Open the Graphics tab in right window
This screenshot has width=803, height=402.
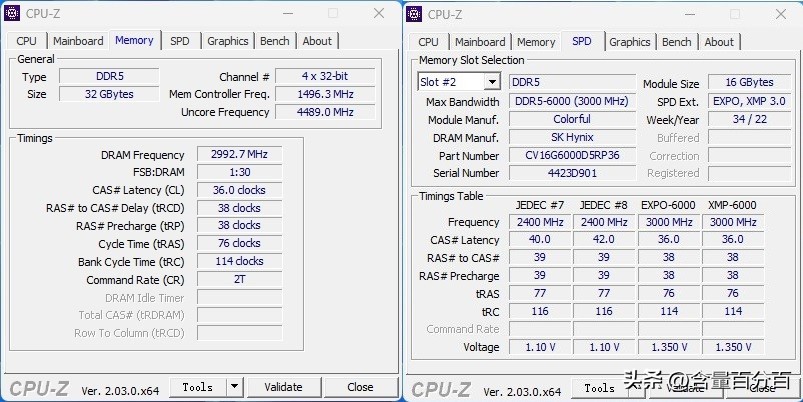click(x=630, y=42)
